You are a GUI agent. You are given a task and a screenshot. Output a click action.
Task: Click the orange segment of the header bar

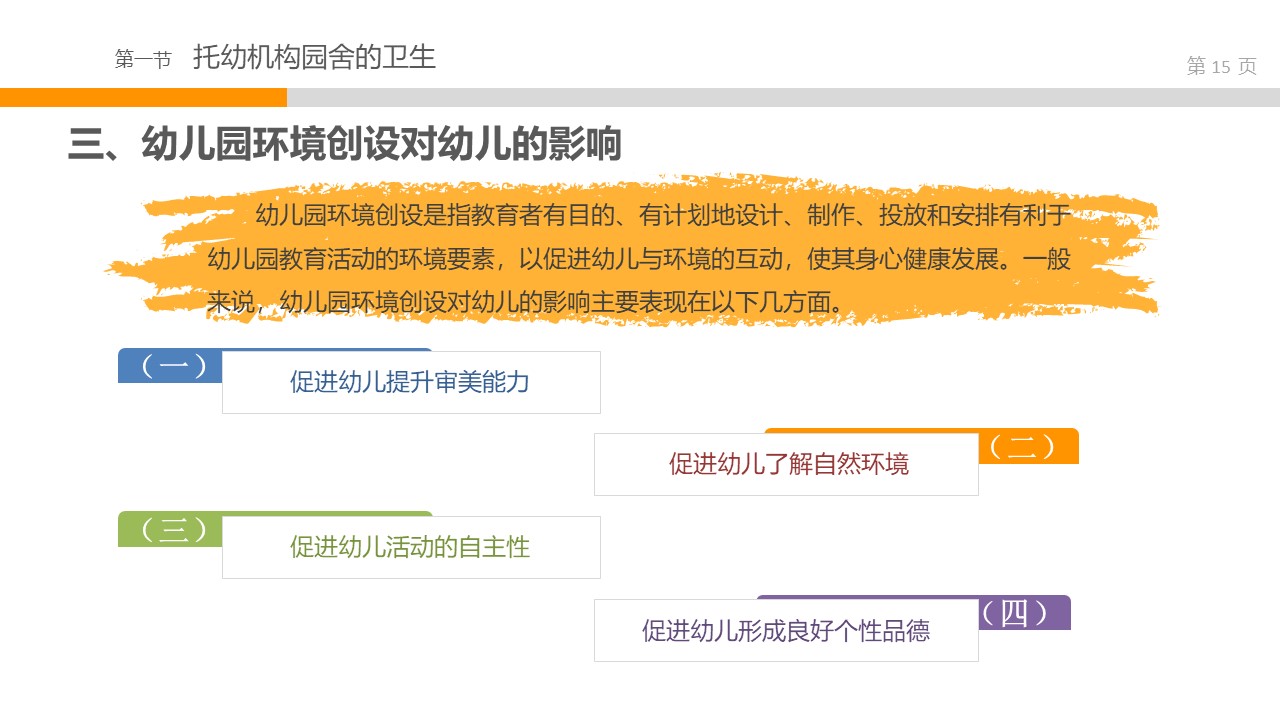pyautogui.click(x=143, y=97)
